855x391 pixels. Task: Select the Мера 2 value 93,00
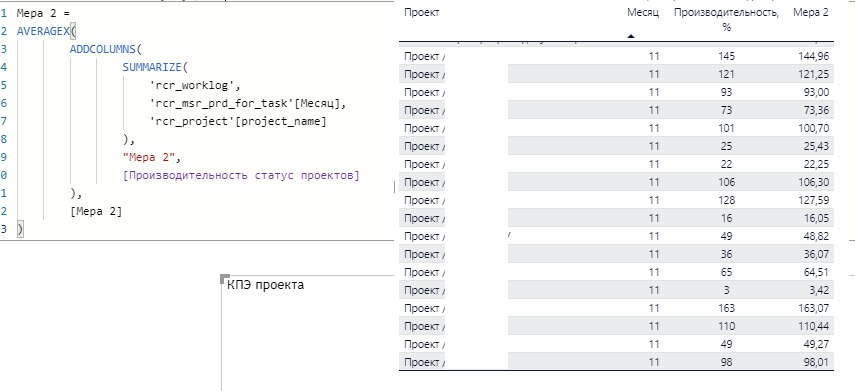(817, 92)
